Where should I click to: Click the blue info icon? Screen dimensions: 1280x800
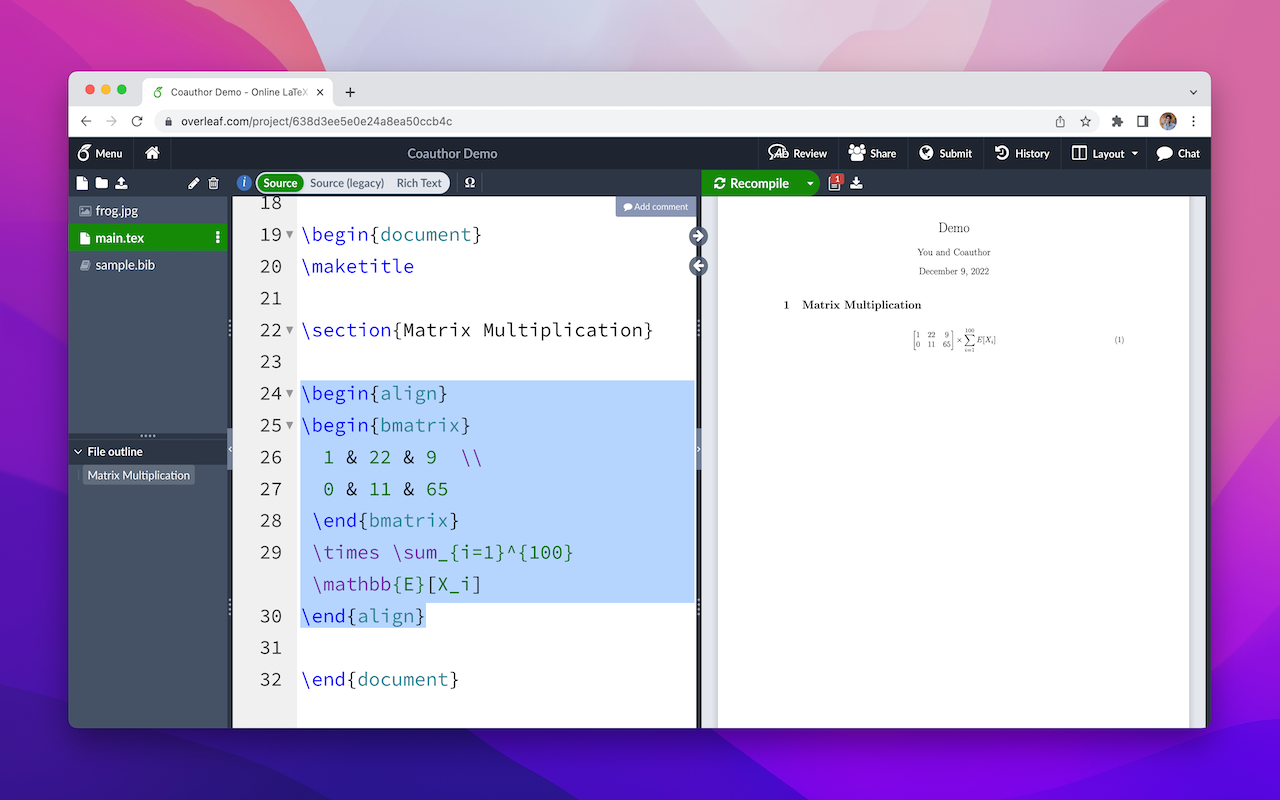[x=244, y=183]
